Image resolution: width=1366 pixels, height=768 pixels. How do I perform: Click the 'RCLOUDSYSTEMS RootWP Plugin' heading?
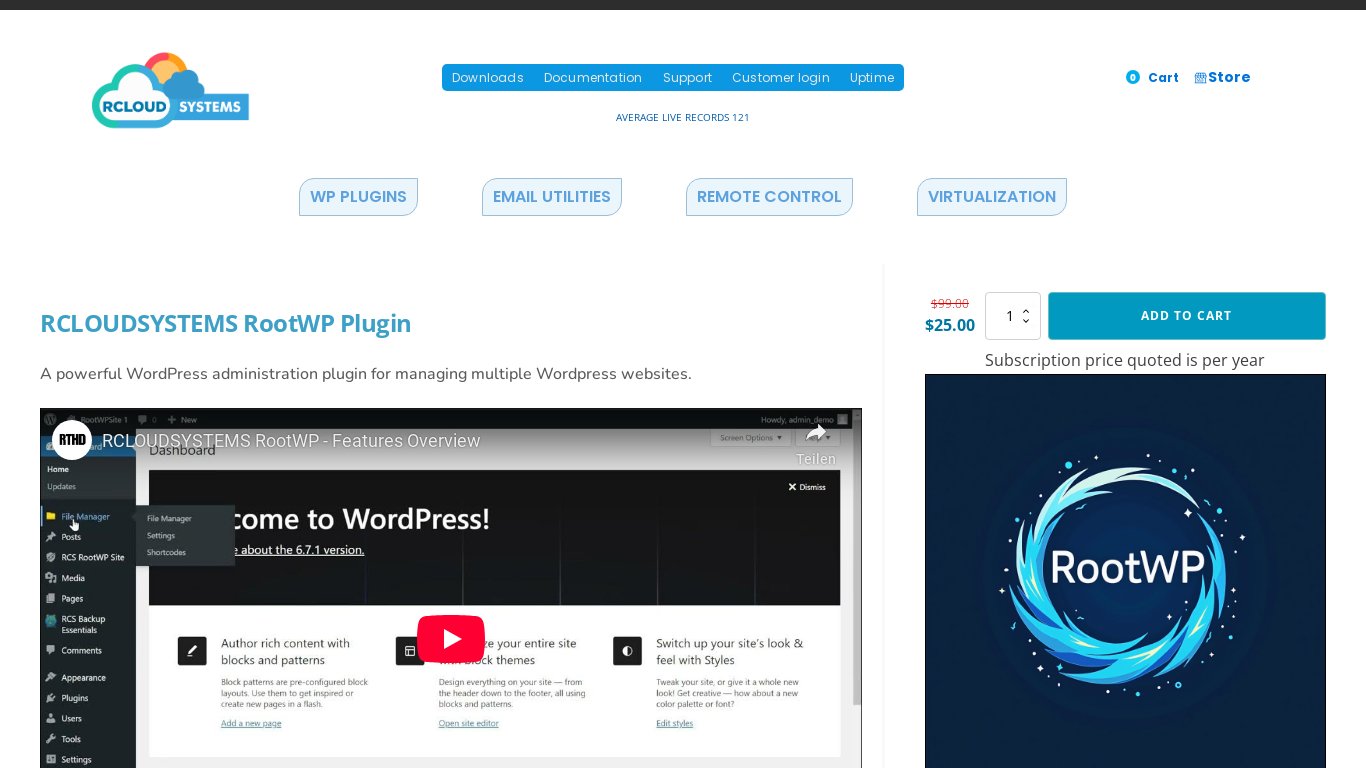[225, 324]
